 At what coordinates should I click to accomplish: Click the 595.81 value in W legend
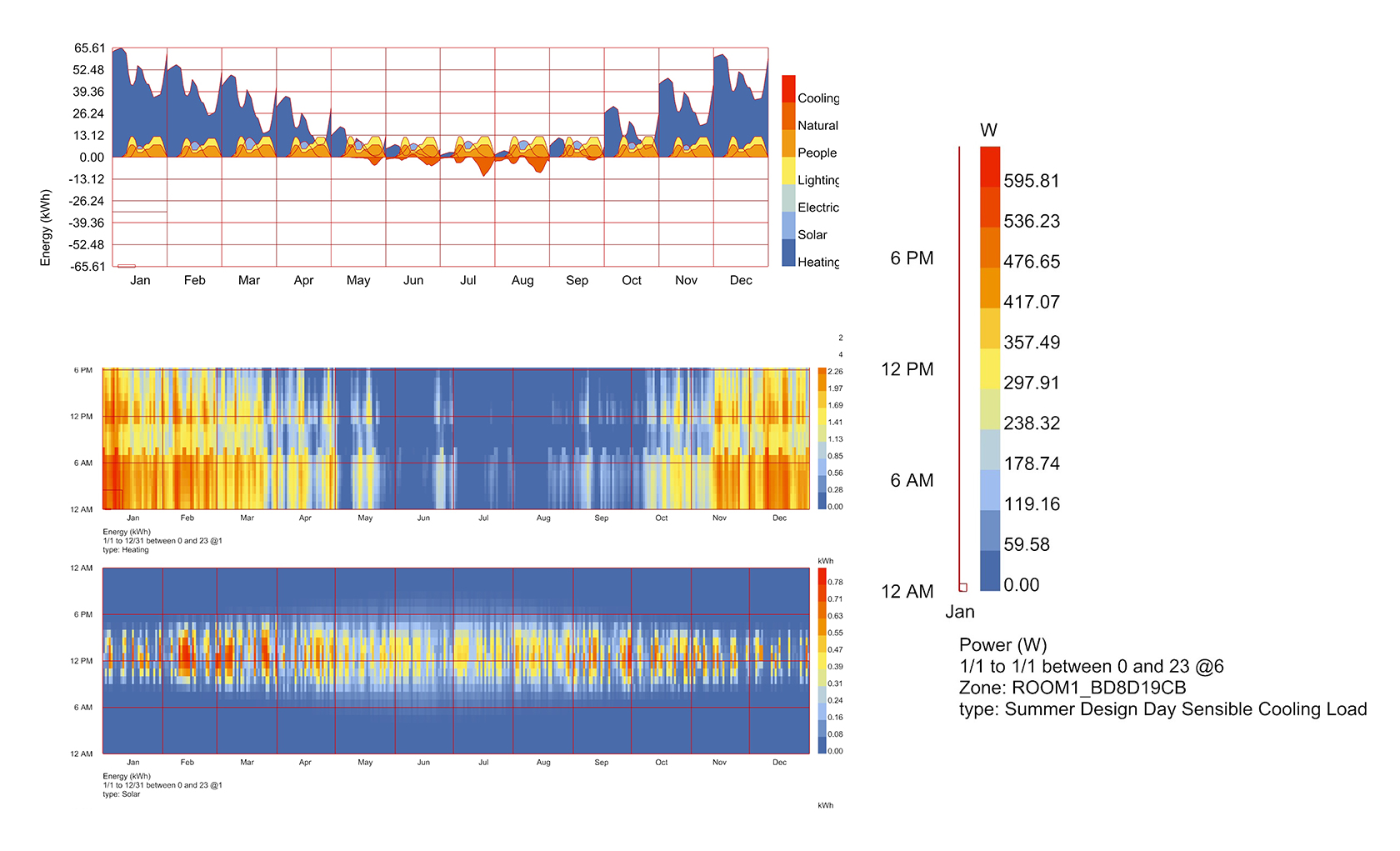coord(1032,181)
